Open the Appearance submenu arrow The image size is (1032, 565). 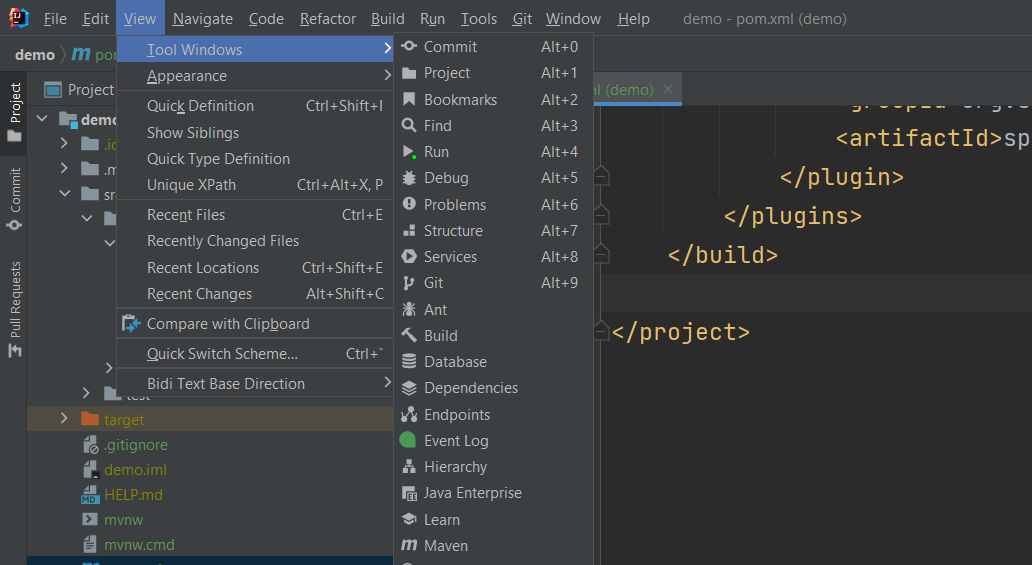[x=387, y=76]
